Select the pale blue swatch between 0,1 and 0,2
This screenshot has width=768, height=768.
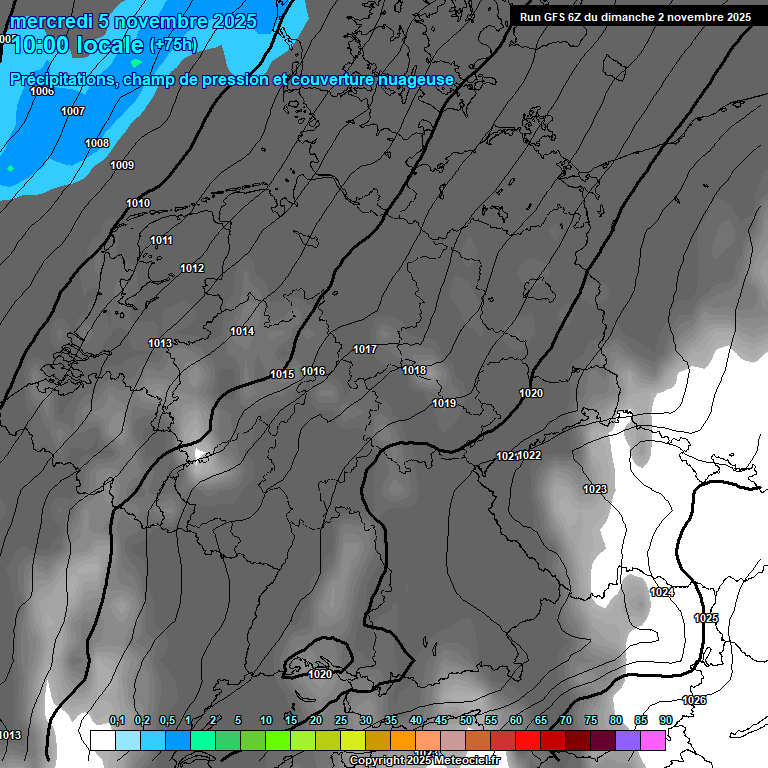tap(128, 740)
